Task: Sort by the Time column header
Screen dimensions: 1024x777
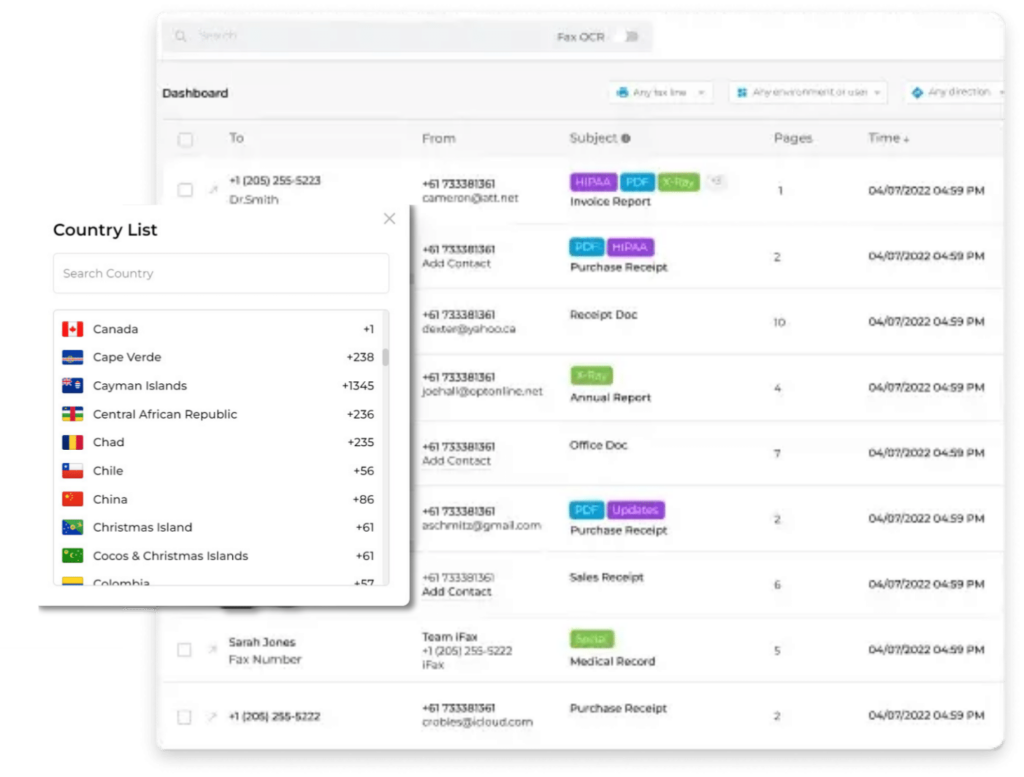Action: 888,138
